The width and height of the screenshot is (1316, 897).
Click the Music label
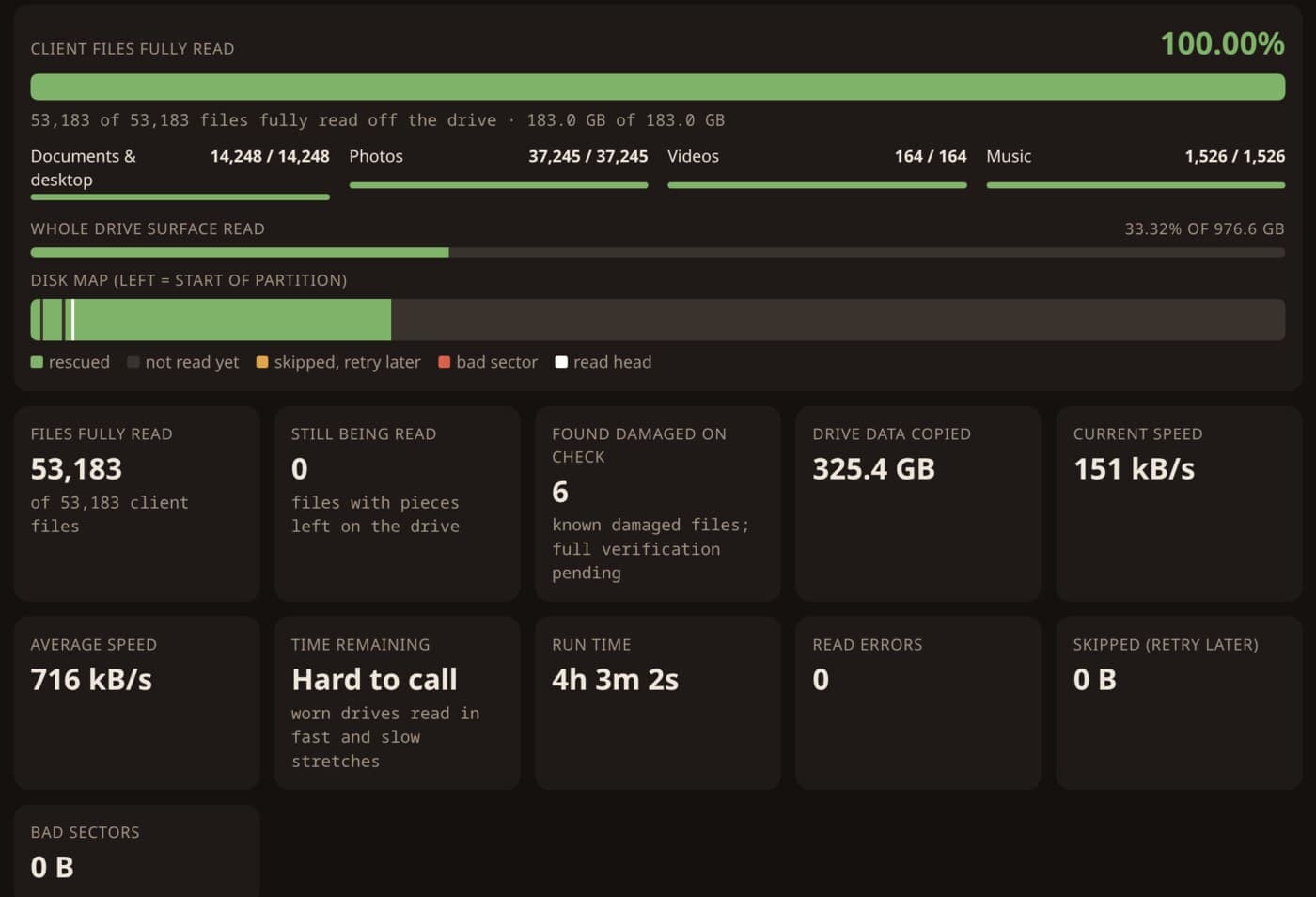click(x=1009, y=156)
